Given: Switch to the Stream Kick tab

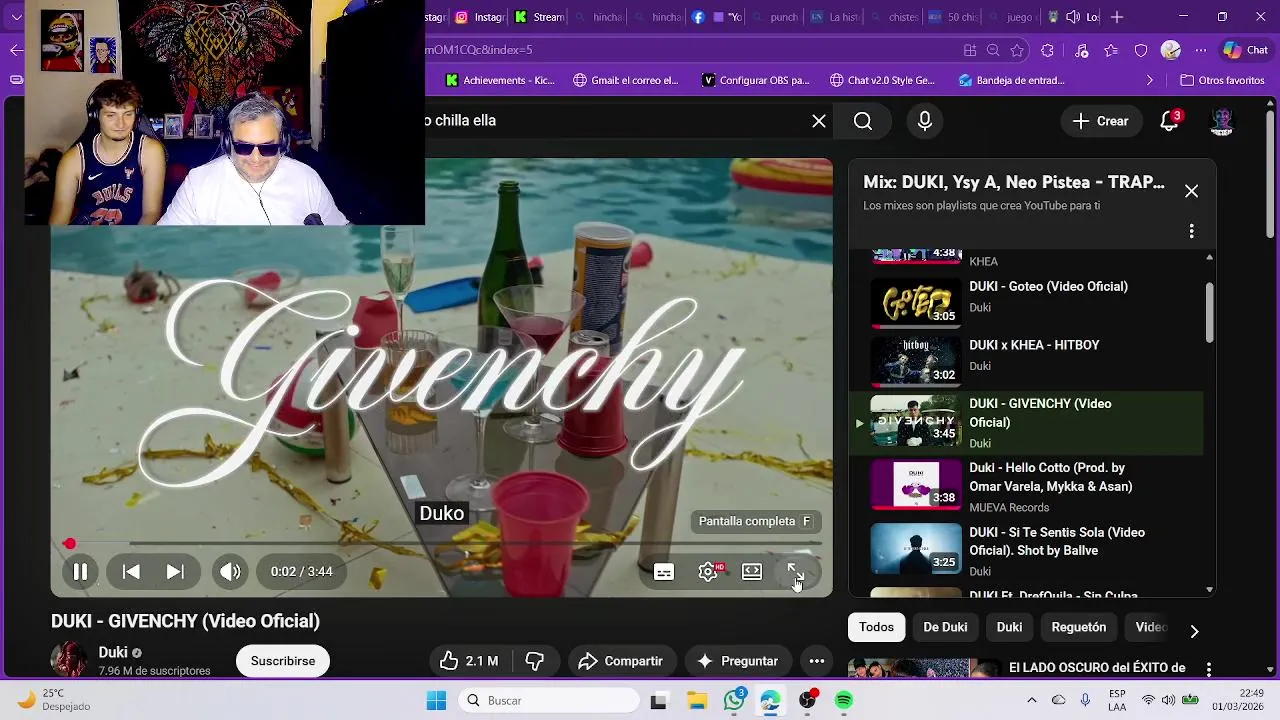Looking at the screenshot, I should (540, 17).
